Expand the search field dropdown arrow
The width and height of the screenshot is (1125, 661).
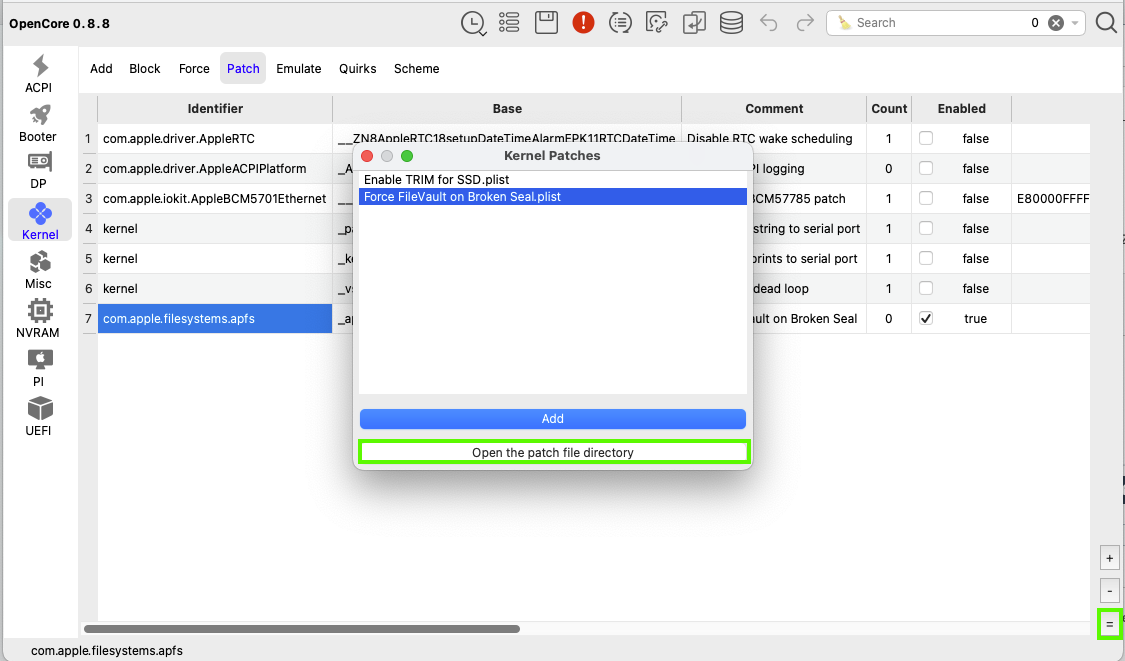[x=1075, y=23]
